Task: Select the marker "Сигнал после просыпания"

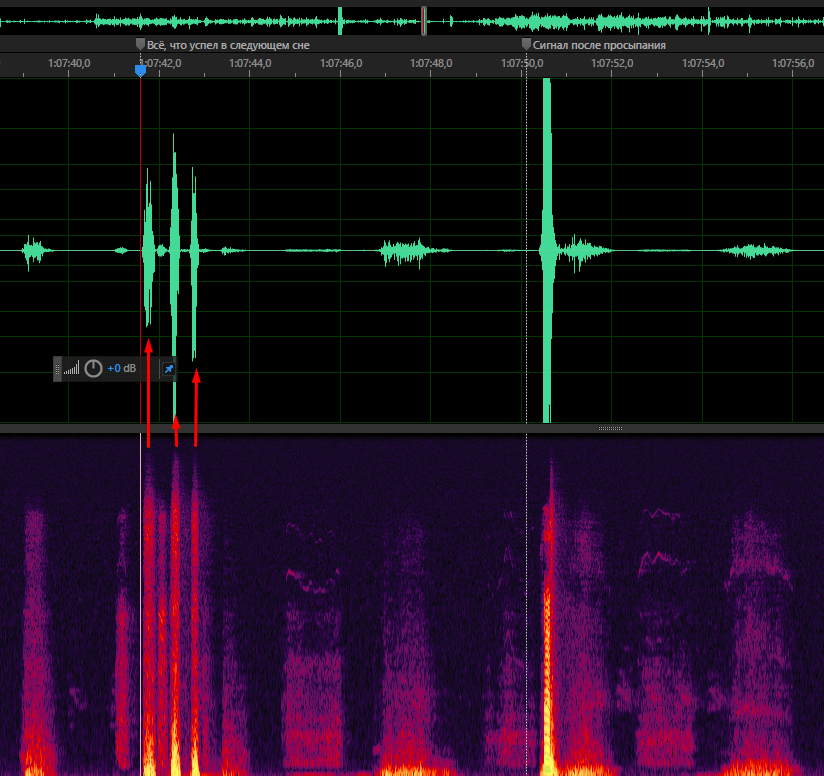Action: click(x=594, y=45)
